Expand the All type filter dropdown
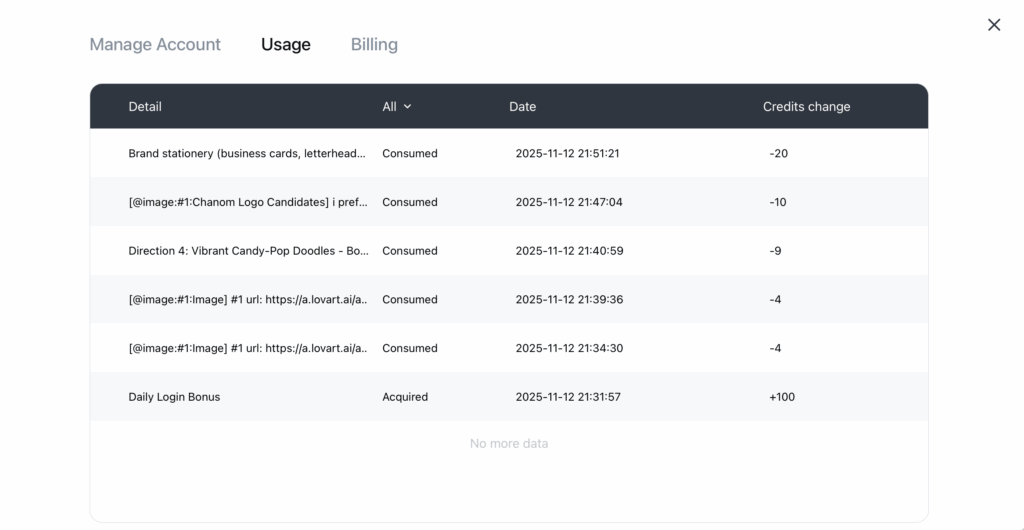 coord(396,106)
